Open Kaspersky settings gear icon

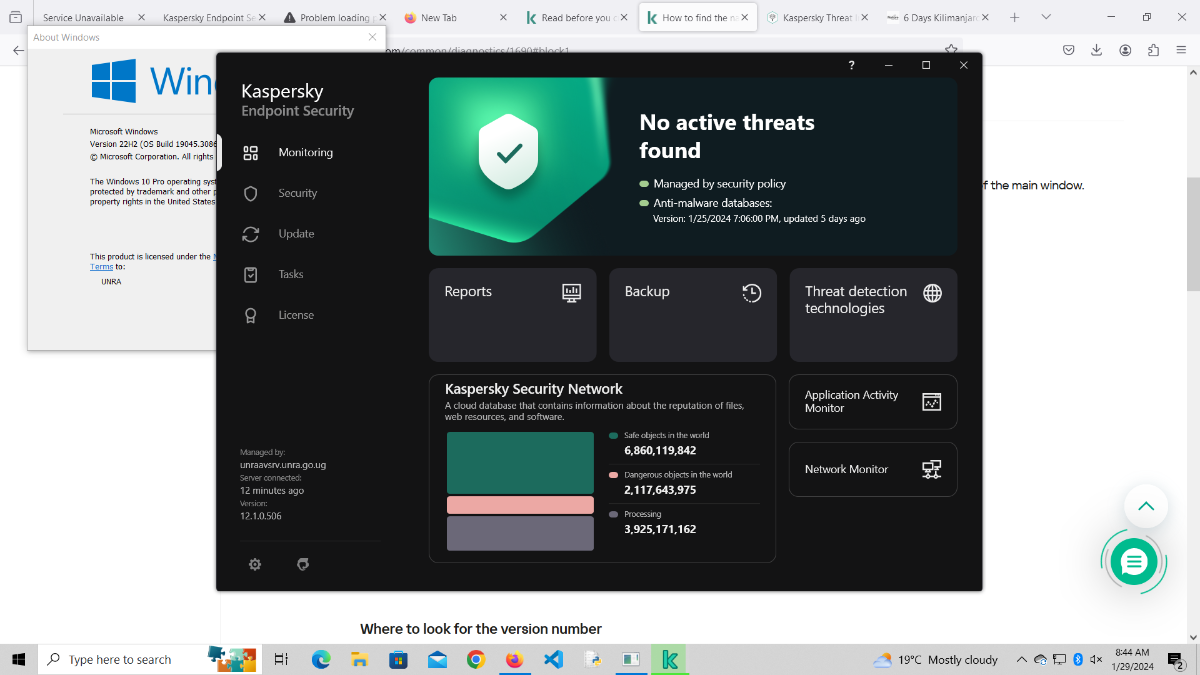click(x=255, y=565)
